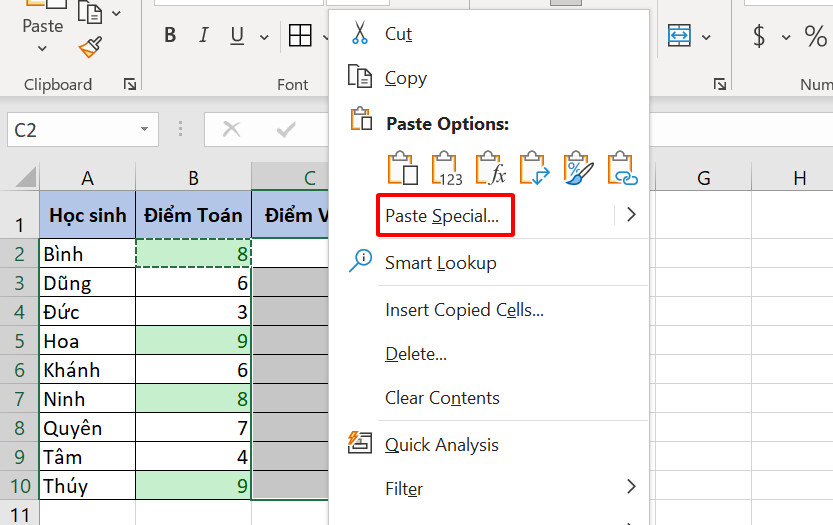Click cell containing 'Quyên'
The image size is (833, 525).
(87, 428)
